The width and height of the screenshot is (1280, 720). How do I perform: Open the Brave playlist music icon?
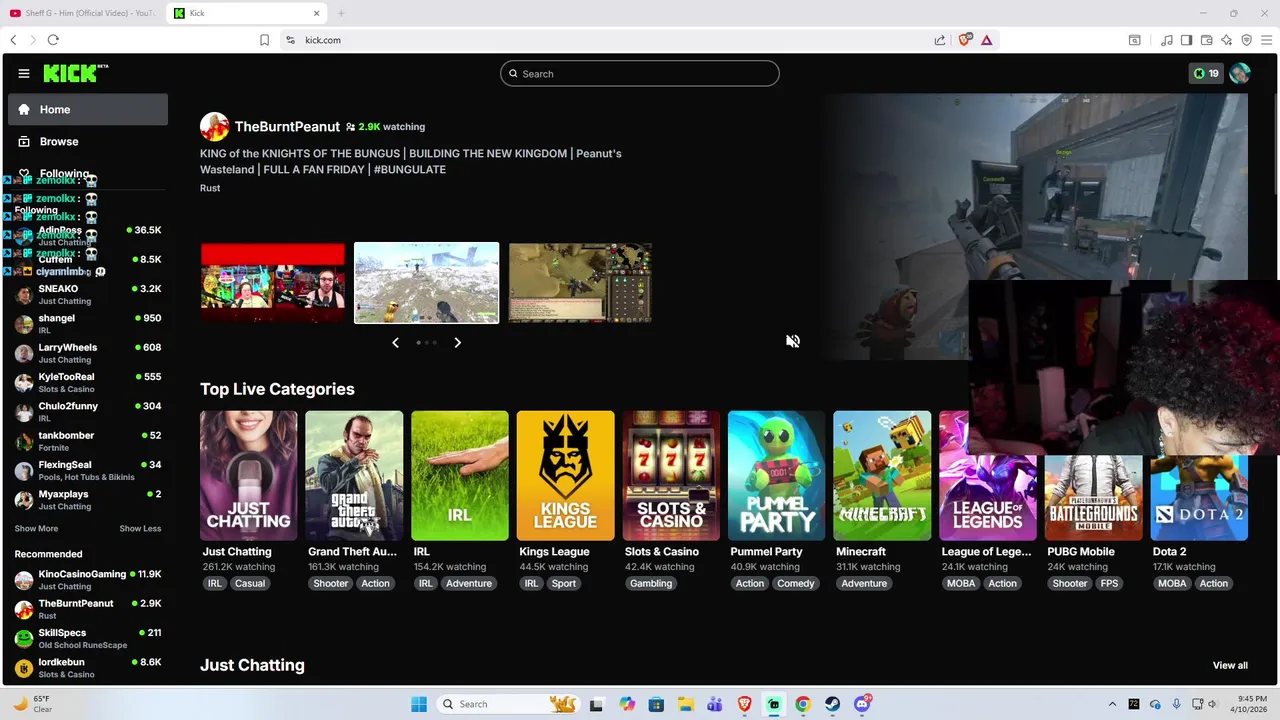(x=1167, y=40)
